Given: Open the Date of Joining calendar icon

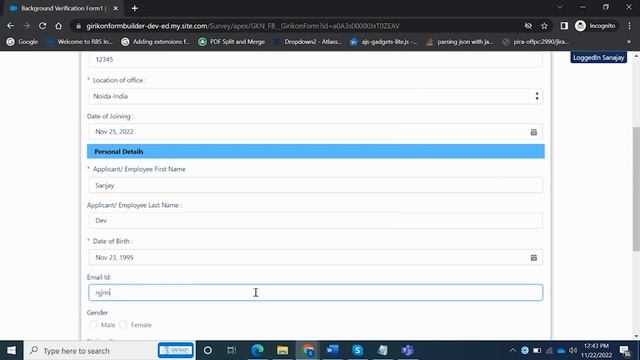Looking at the screenshot, I should click(533, 132).
